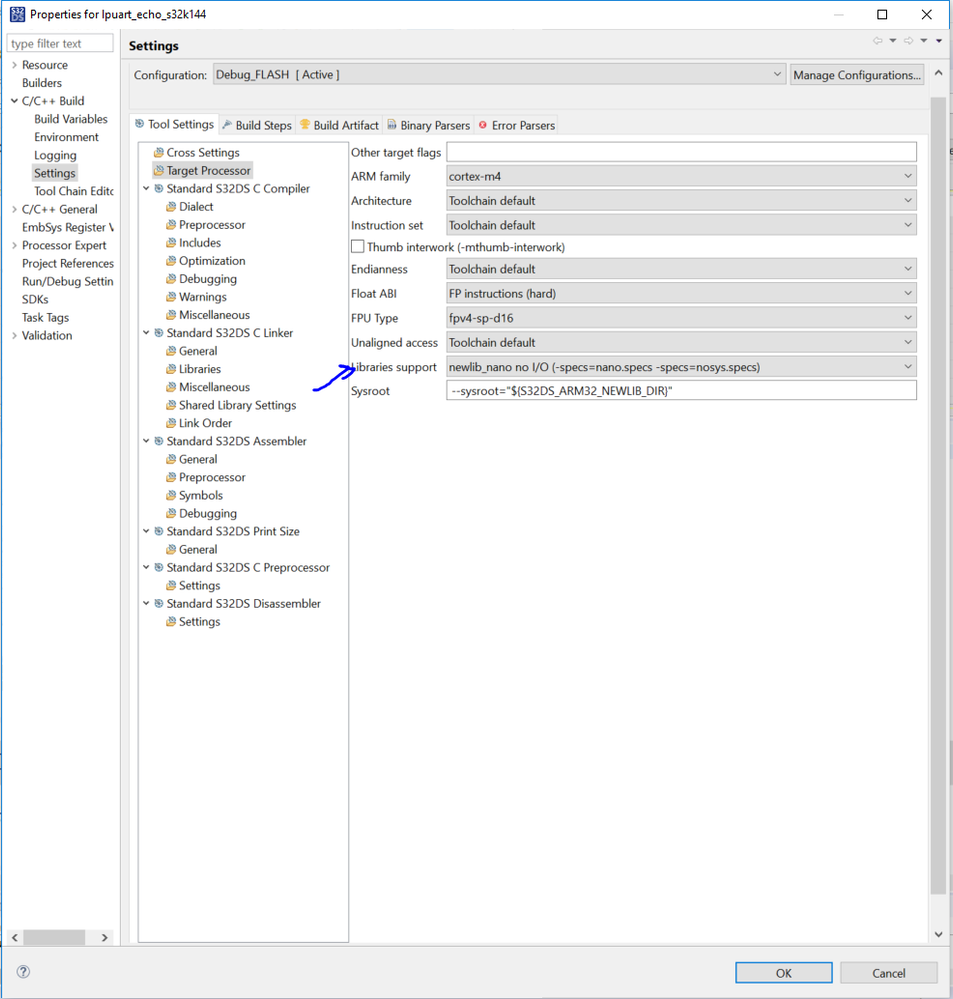
Task: Switch to the Build Artifact tab
Action: coord(340,125)
